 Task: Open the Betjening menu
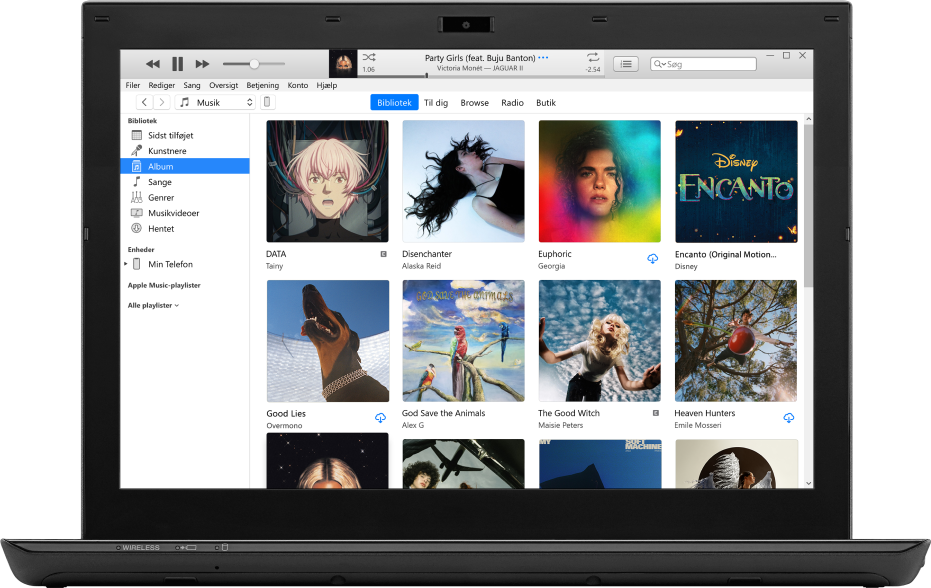262,85
